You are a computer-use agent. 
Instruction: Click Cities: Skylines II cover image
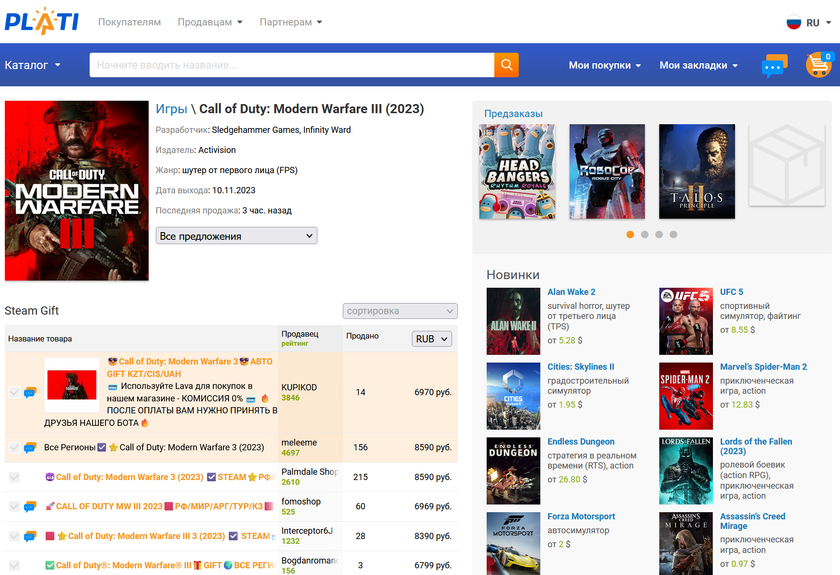[513, 396]
